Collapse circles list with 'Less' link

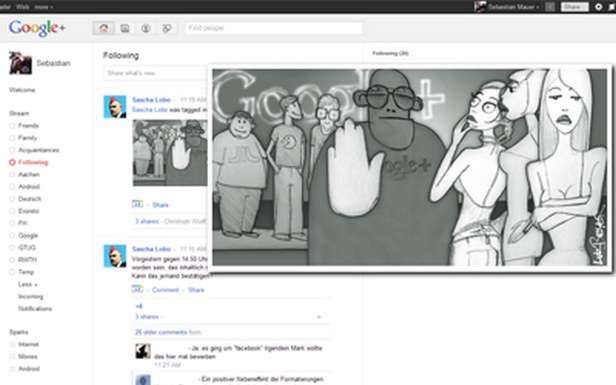point(28,284)
